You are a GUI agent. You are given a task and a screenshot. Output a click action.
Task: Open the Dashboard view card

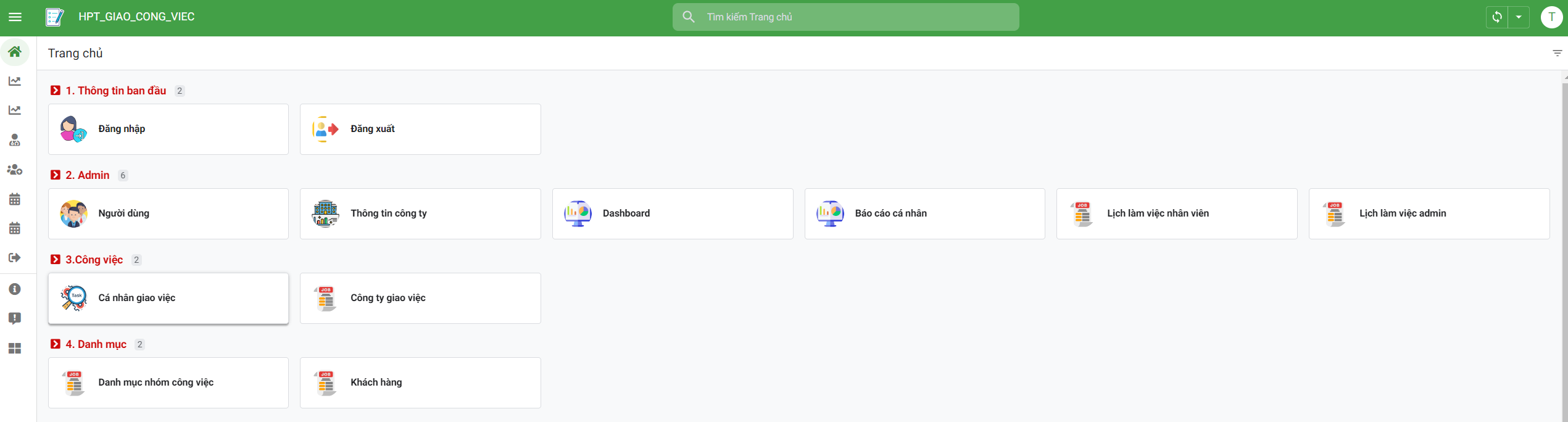click(x=672, y=213)
